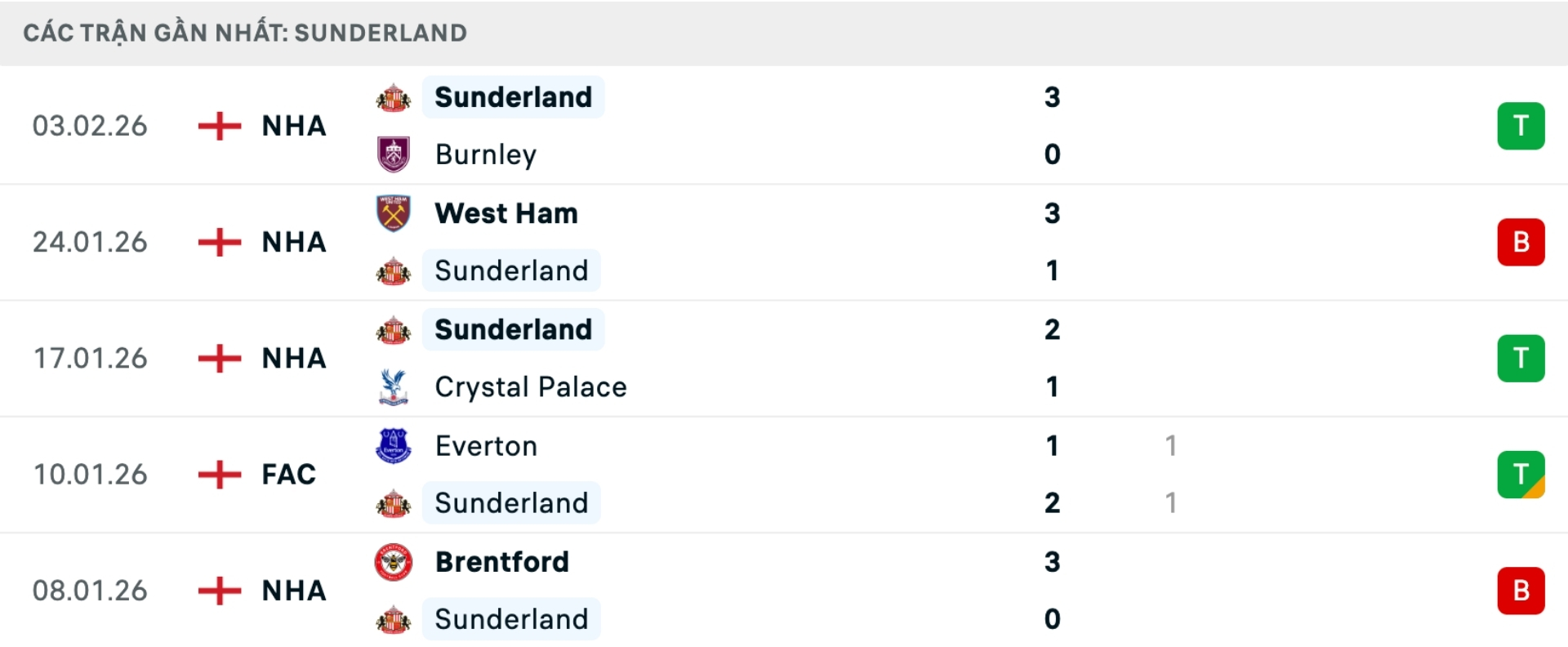Click the split-color T badge on the Everton row
The height and width of the screenshot is (647, 1568).
(x=1521, y=474)
